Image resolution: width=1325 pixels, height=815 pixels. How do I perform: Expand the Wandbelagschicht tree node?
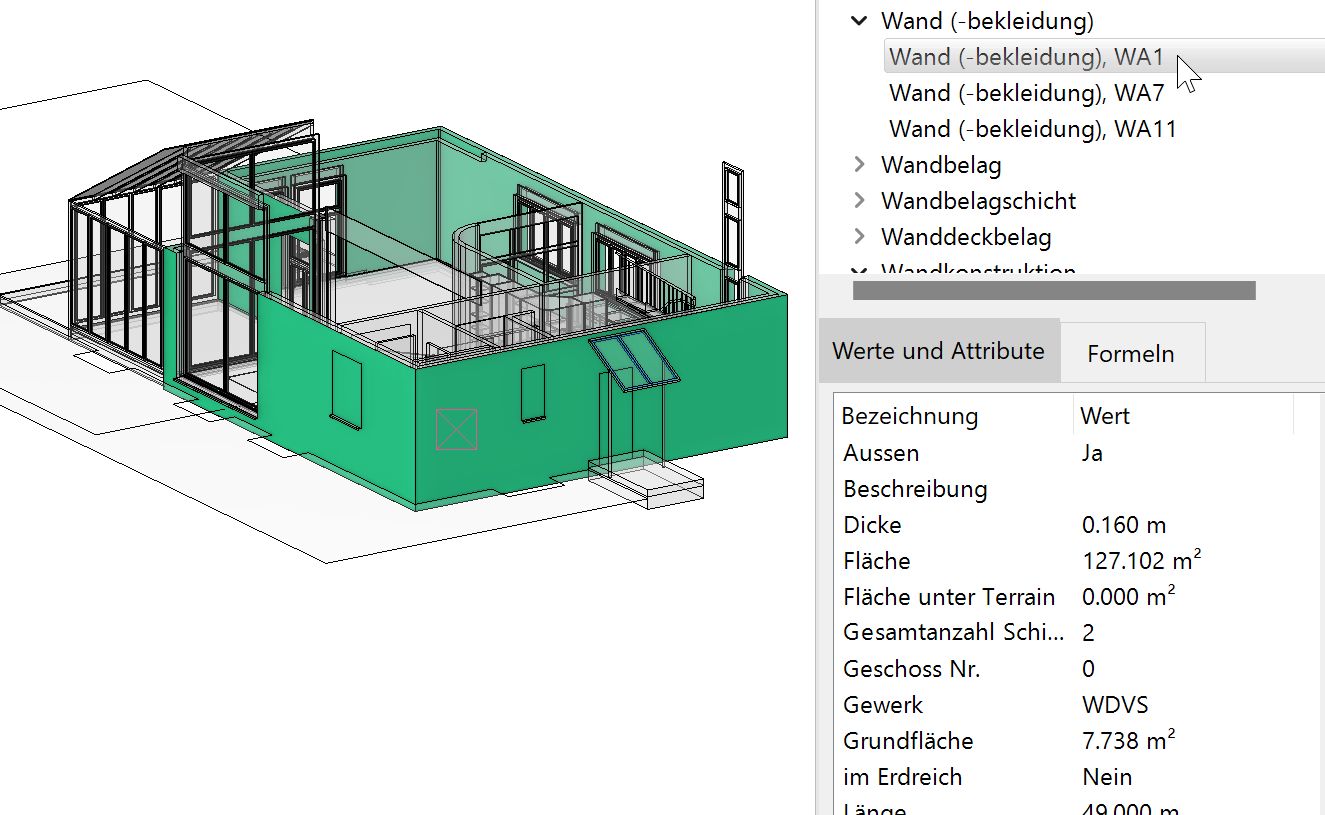[859, 200]
